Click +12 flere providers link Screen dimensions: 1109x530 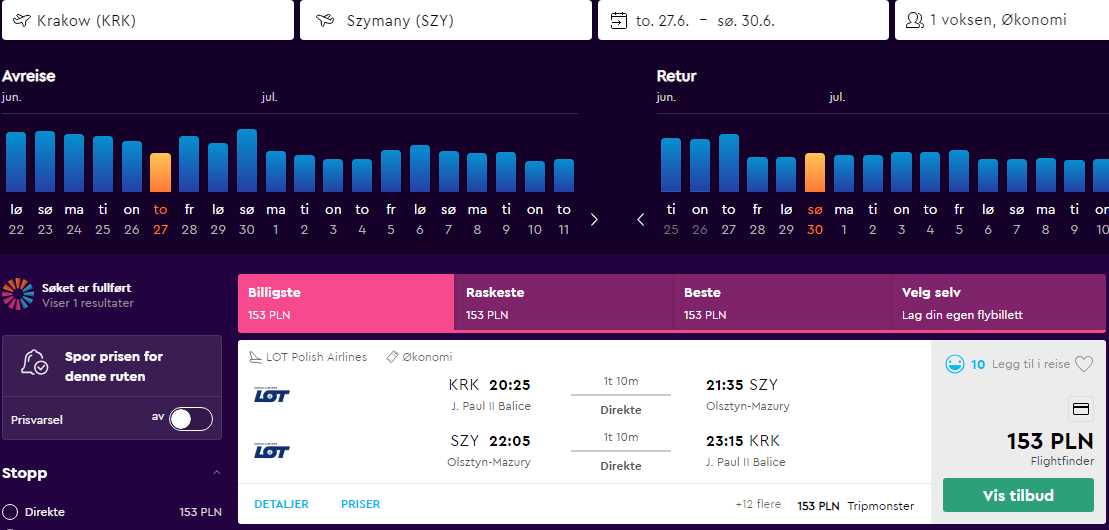[x=758, y=505]
